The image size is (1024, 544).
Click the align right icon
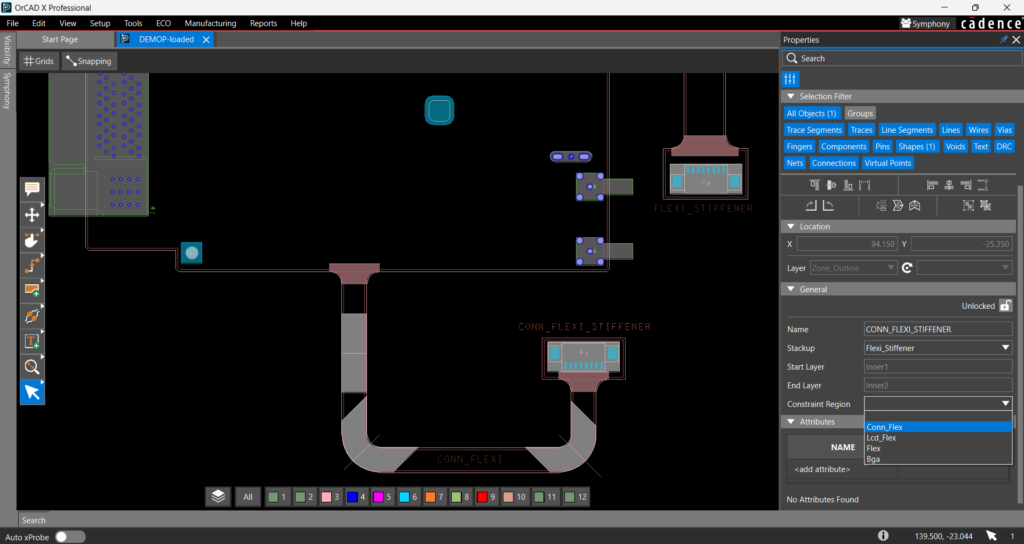pos(966,185)
